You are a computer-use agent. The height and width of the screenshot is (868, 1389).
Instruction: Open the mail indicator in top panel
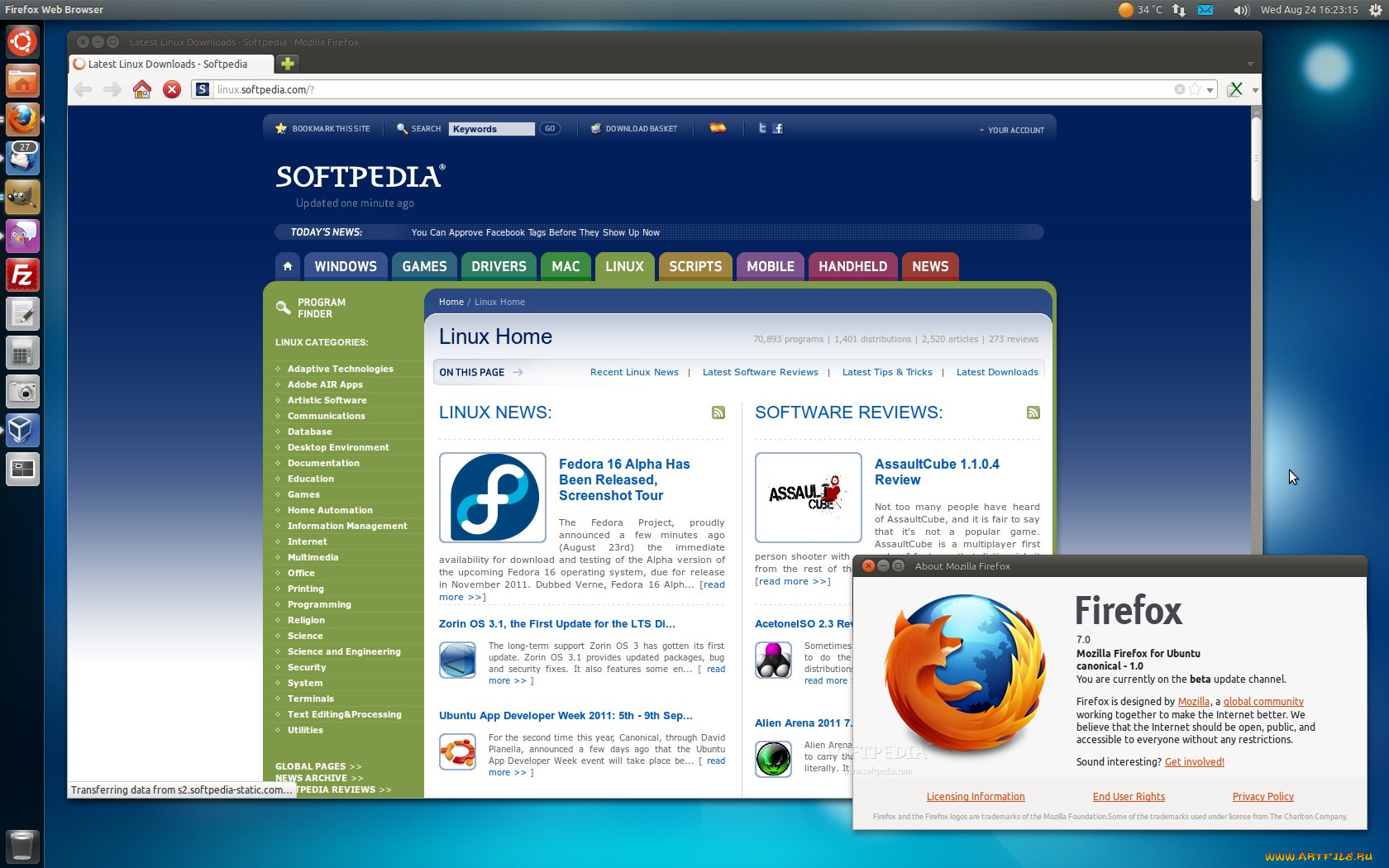[x=1205, y=10]
